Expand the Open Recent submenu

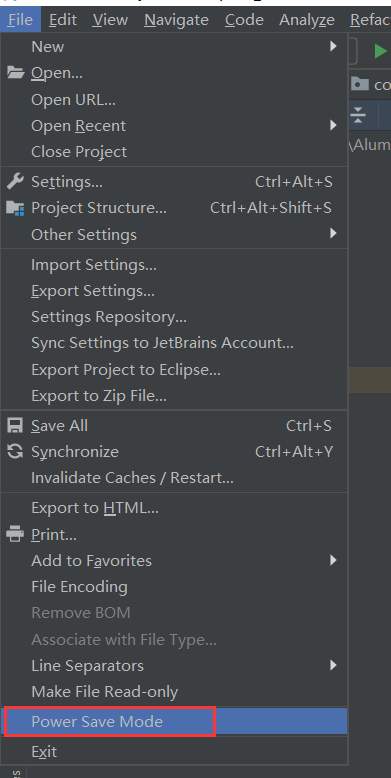point(174,126)
